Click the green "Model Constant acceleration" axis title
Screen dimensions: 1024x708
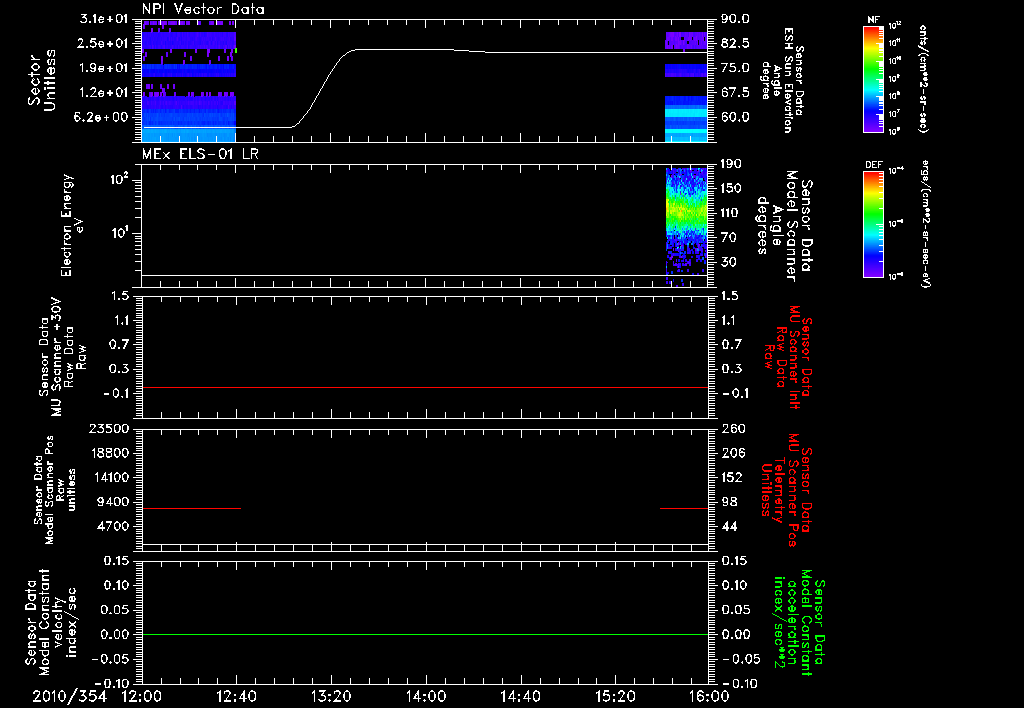coord(798,622)
